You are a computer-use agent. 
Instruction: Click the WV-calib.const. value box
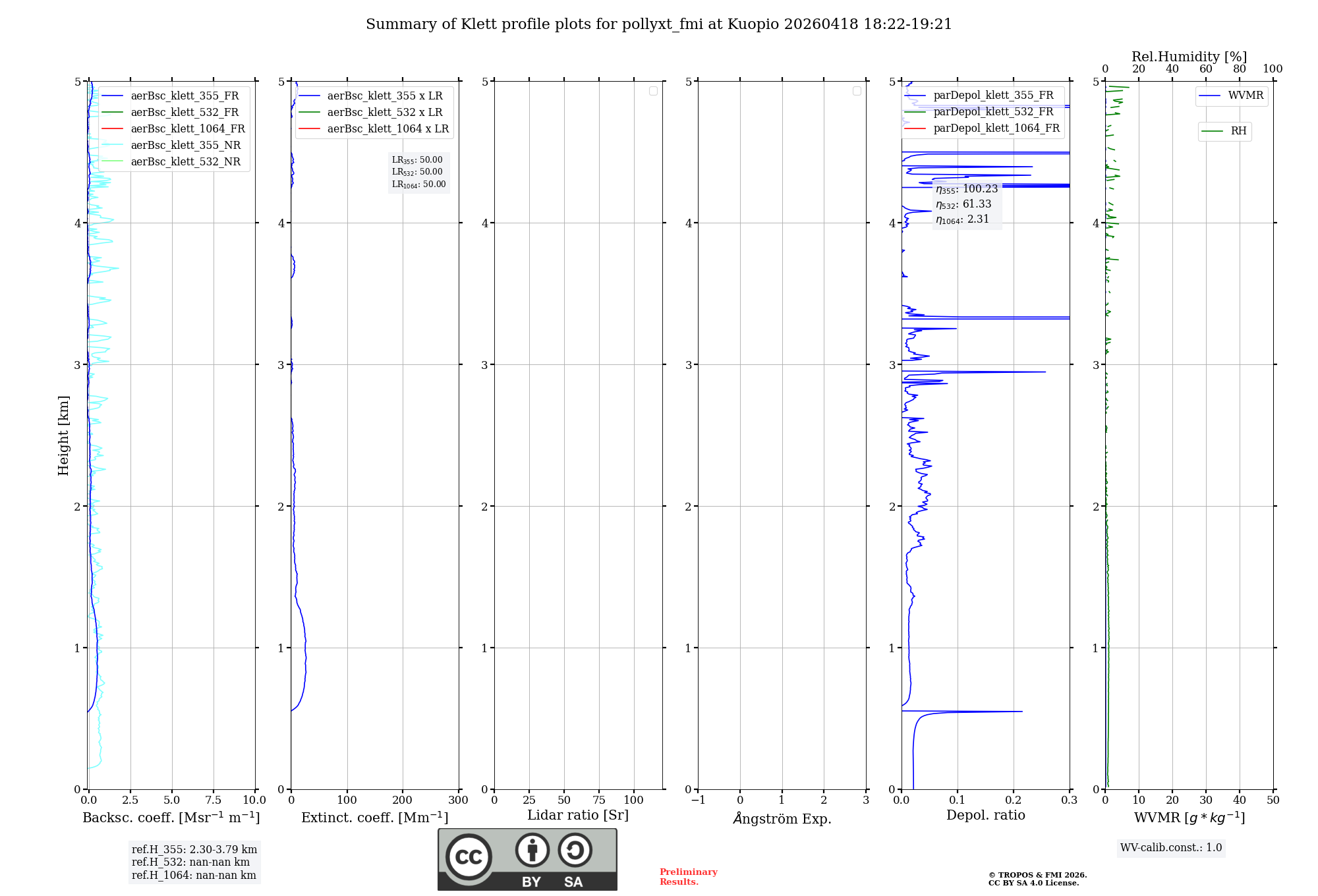click(x=1171, y=848)
